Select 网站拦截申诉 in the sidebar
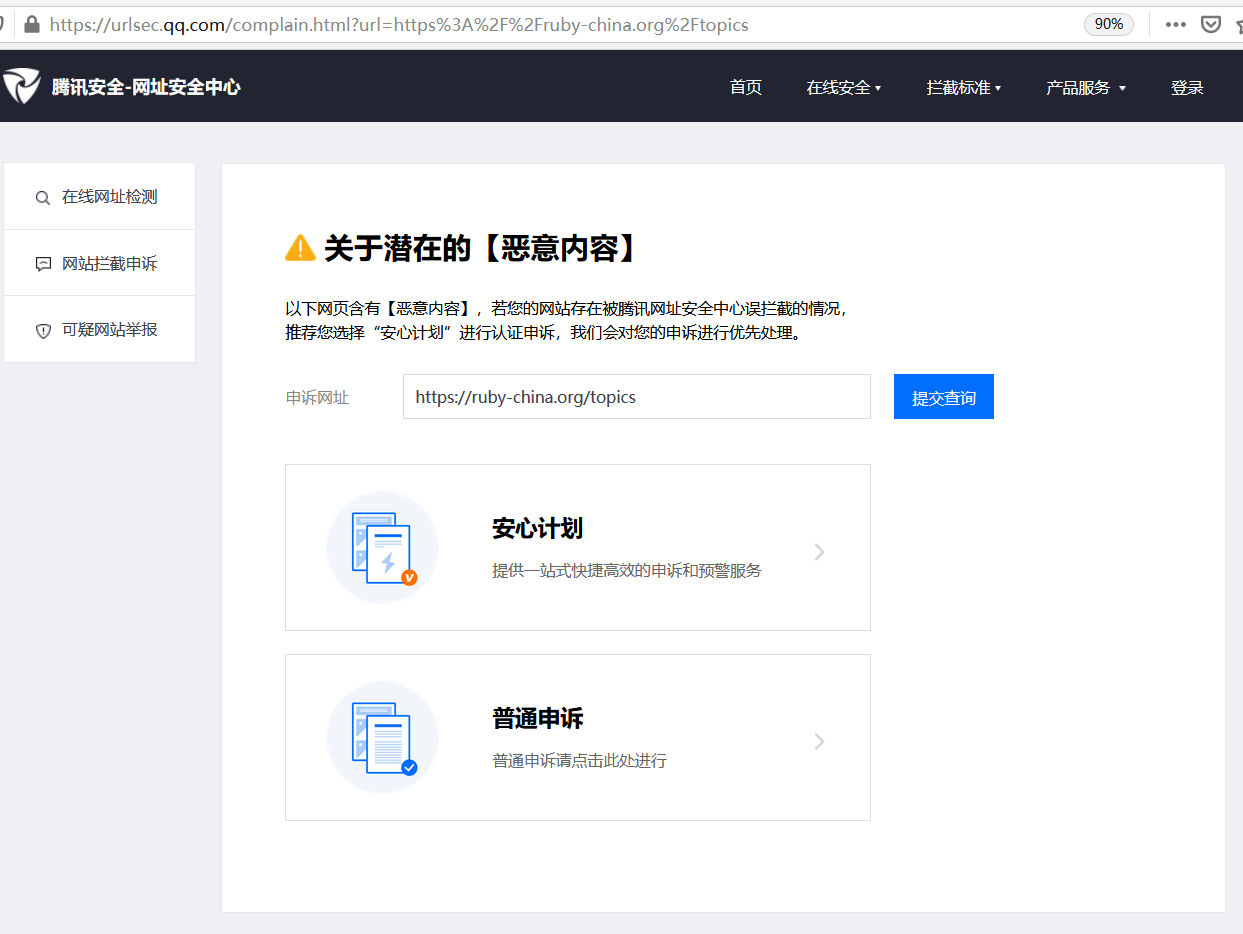Screen dimensions: 1243x934 (100, 263)
